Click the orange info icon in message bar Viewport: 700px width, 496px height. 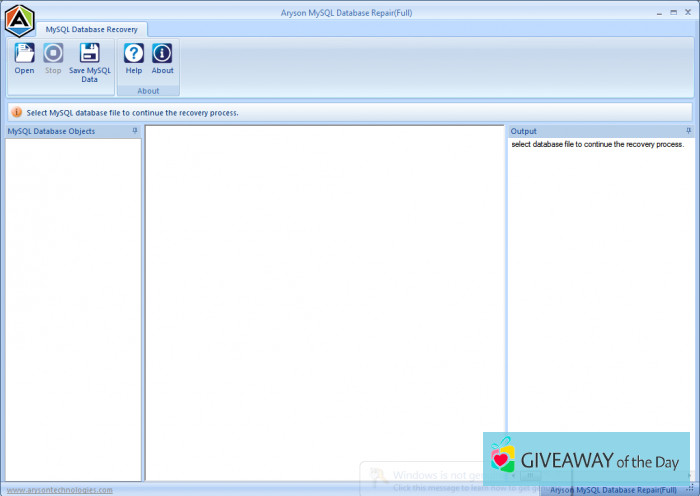[16, 113]
